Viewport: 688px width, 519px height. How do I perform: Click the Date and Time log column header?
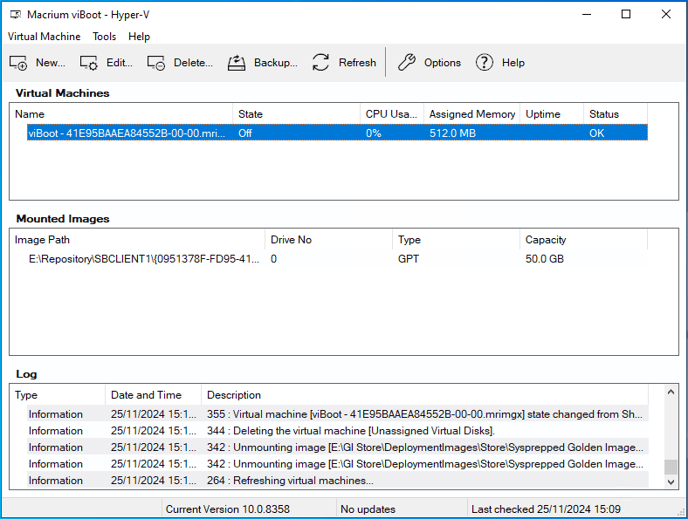[x=154, y=395]
